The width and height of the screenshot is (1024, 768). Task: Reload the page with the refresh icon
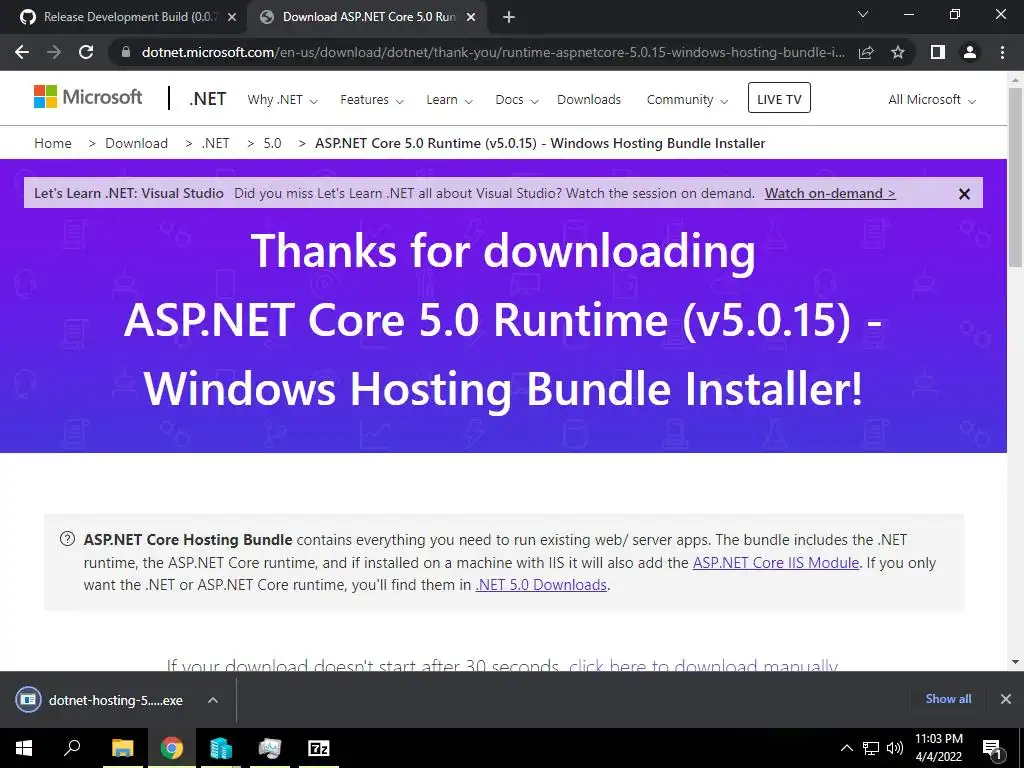[86, 52]
